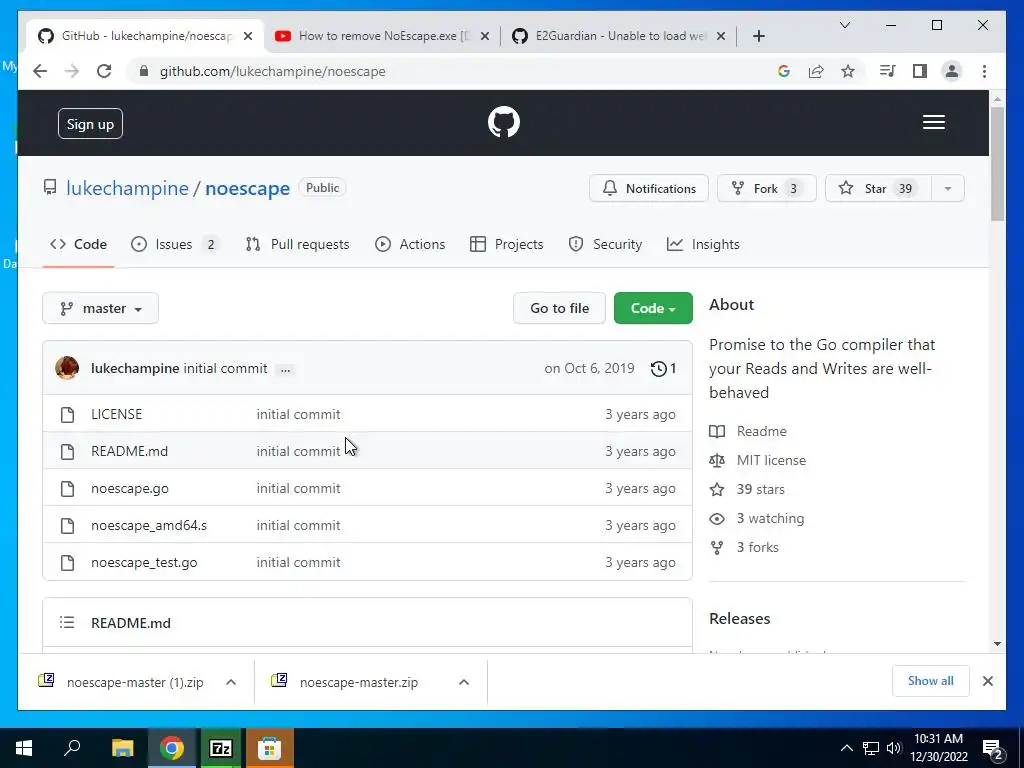Open the Insights tab

click(x=703, y=244)
